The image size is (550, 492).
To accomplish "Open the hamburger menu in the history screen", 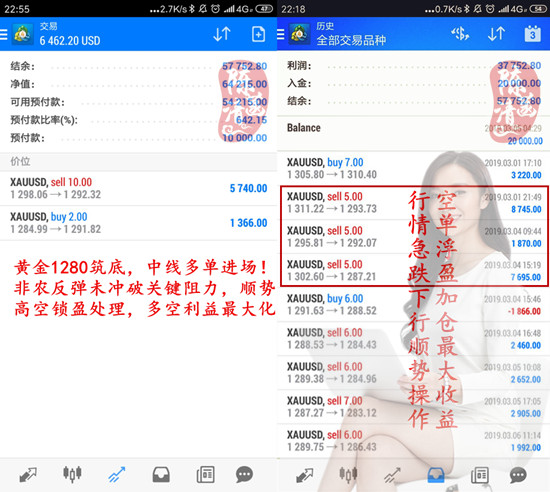I will click(280, 34).
